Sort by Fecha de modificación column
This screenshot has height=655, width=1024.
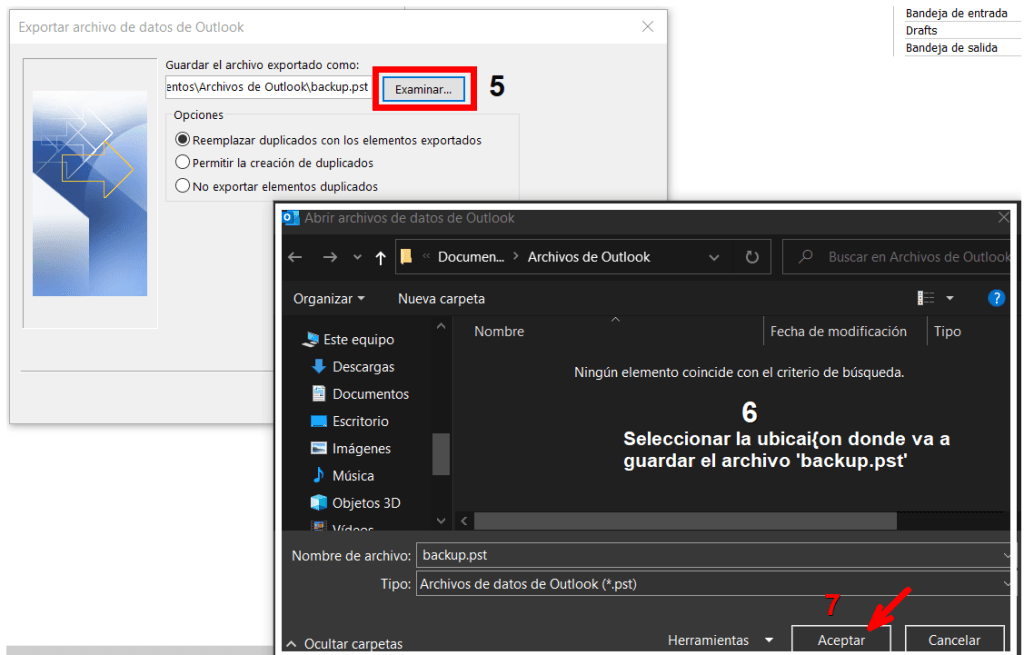click(x=838, y=331)
